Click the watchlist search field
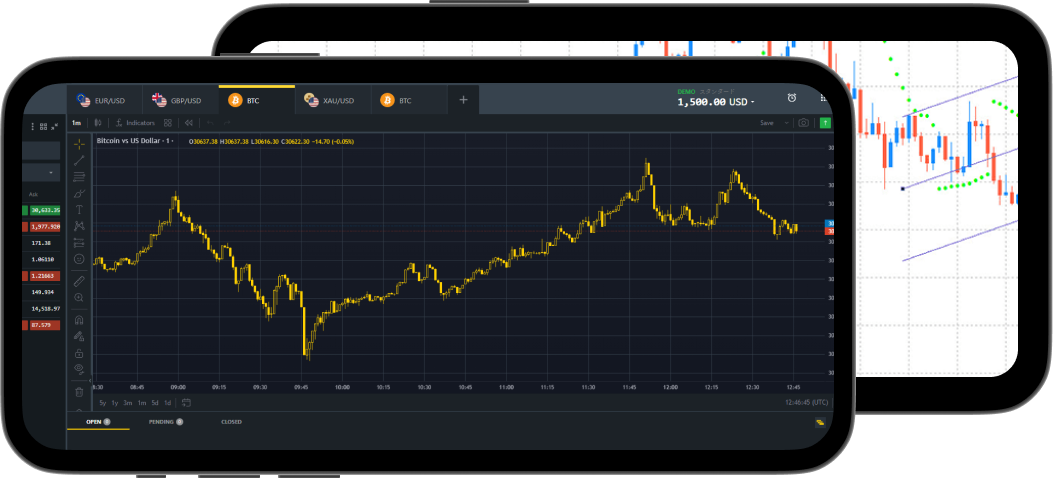 click(x=41, y=151)
